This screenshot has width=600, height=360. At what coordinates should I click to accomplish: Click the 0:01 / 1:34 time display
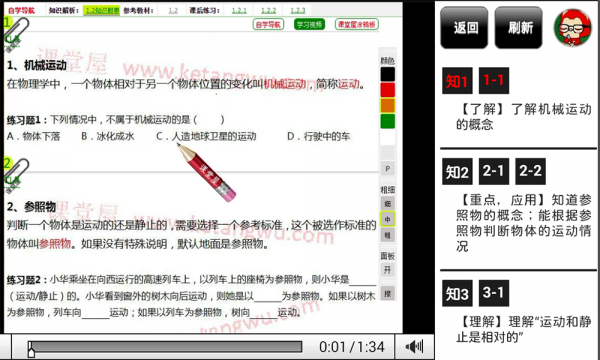352,347
